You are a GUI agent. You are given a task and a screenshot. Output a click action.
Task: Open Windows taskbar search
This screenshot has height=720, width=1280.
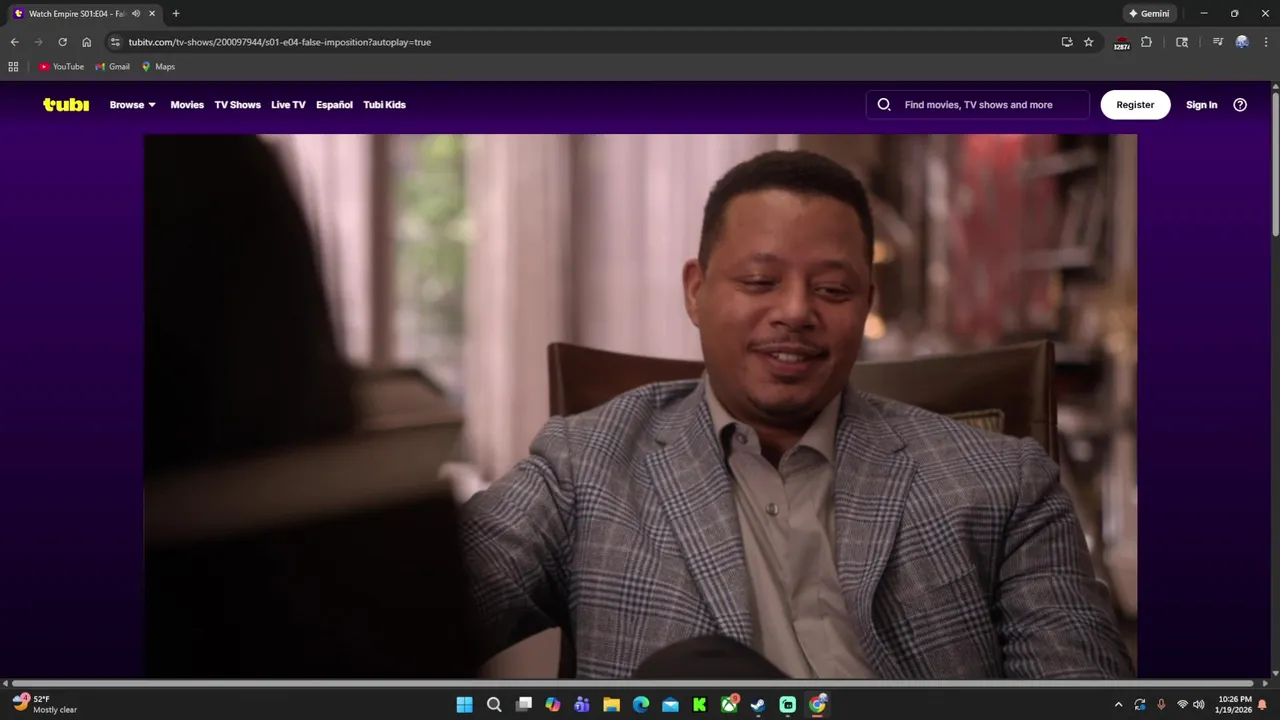click(x=494, y=705)
